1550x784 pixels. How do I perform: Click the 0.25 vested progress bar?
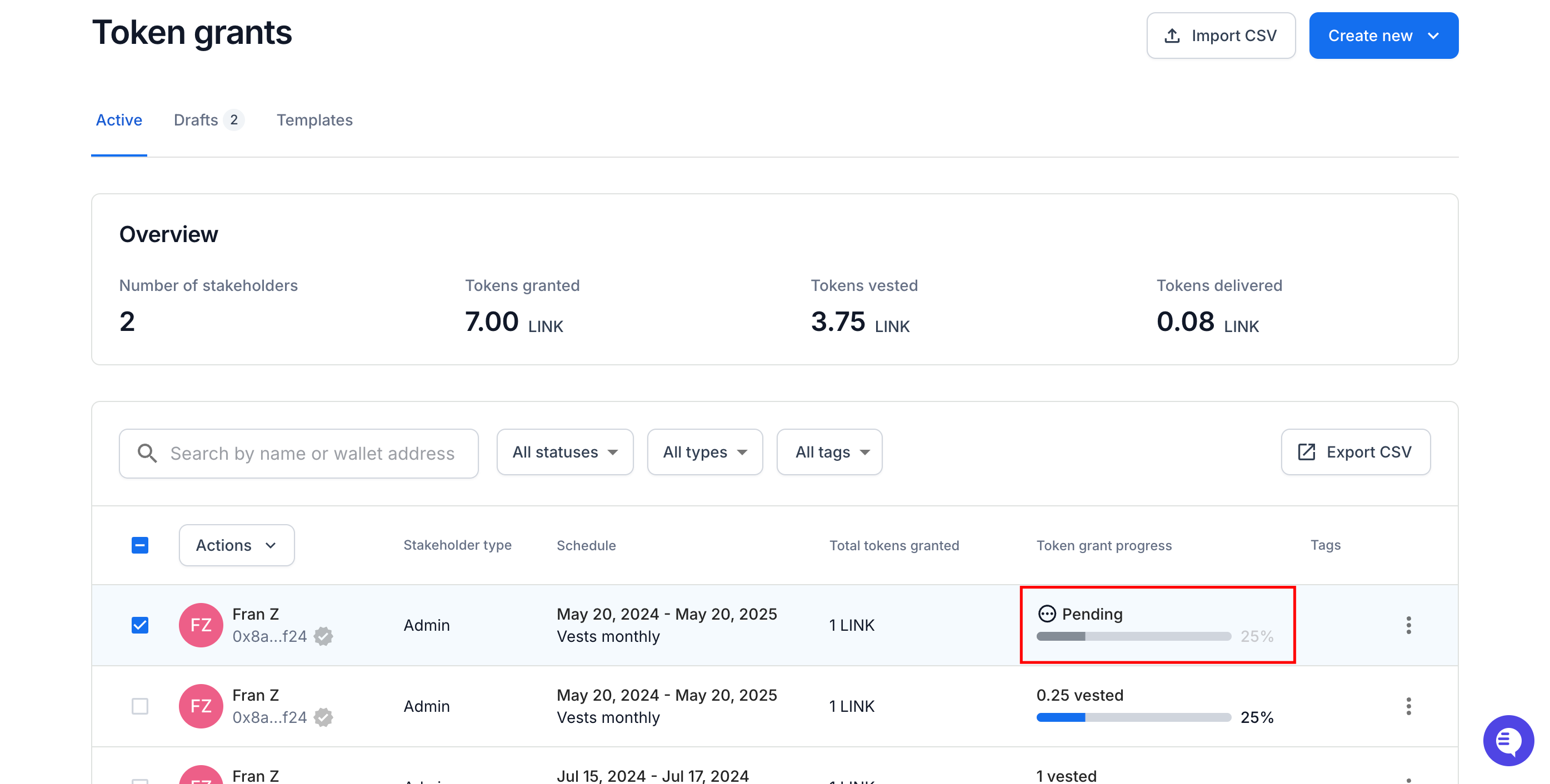1134,717
